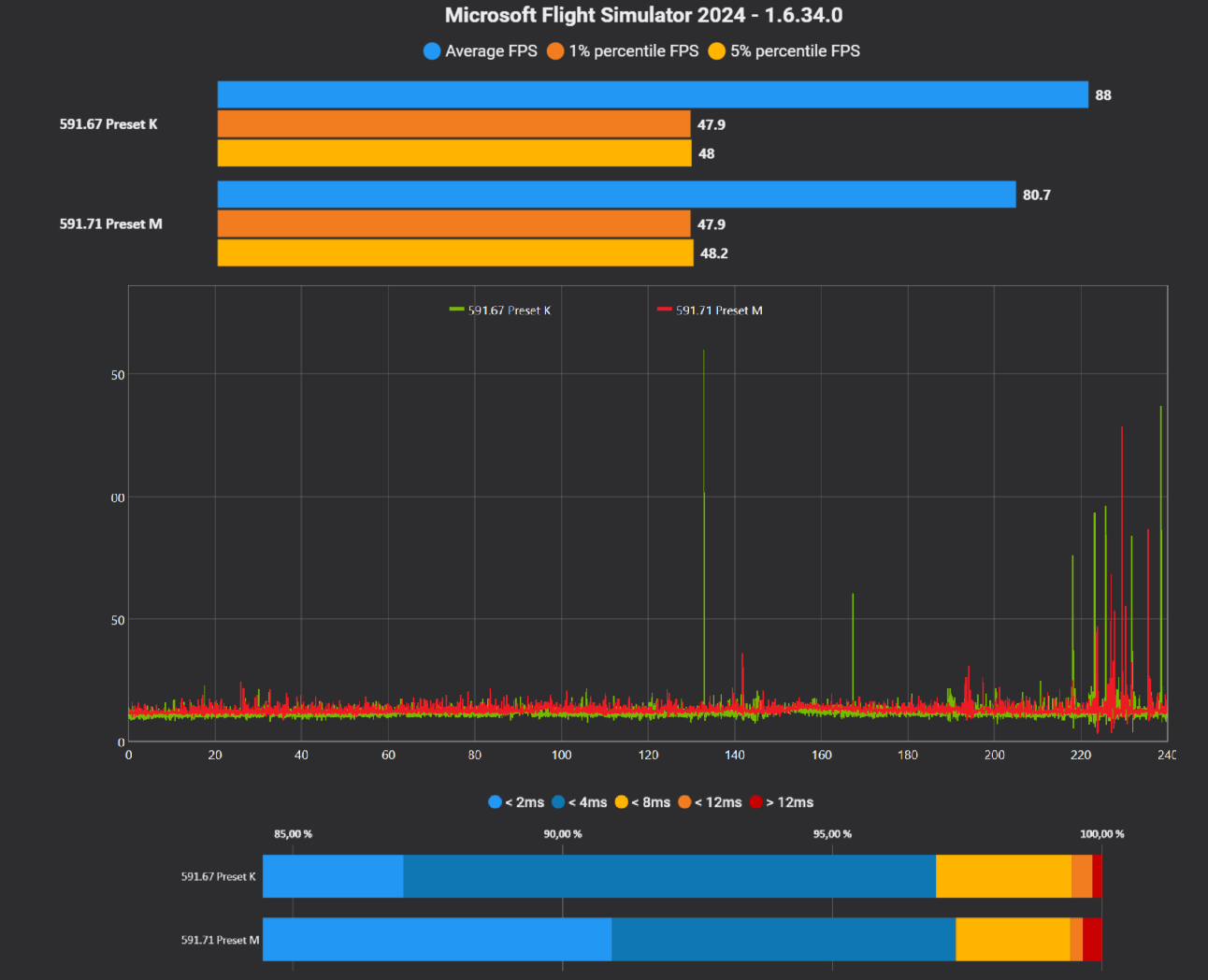
Task: Hide the green 591.67 Preset K line series
Action: [x=500, y=310]
